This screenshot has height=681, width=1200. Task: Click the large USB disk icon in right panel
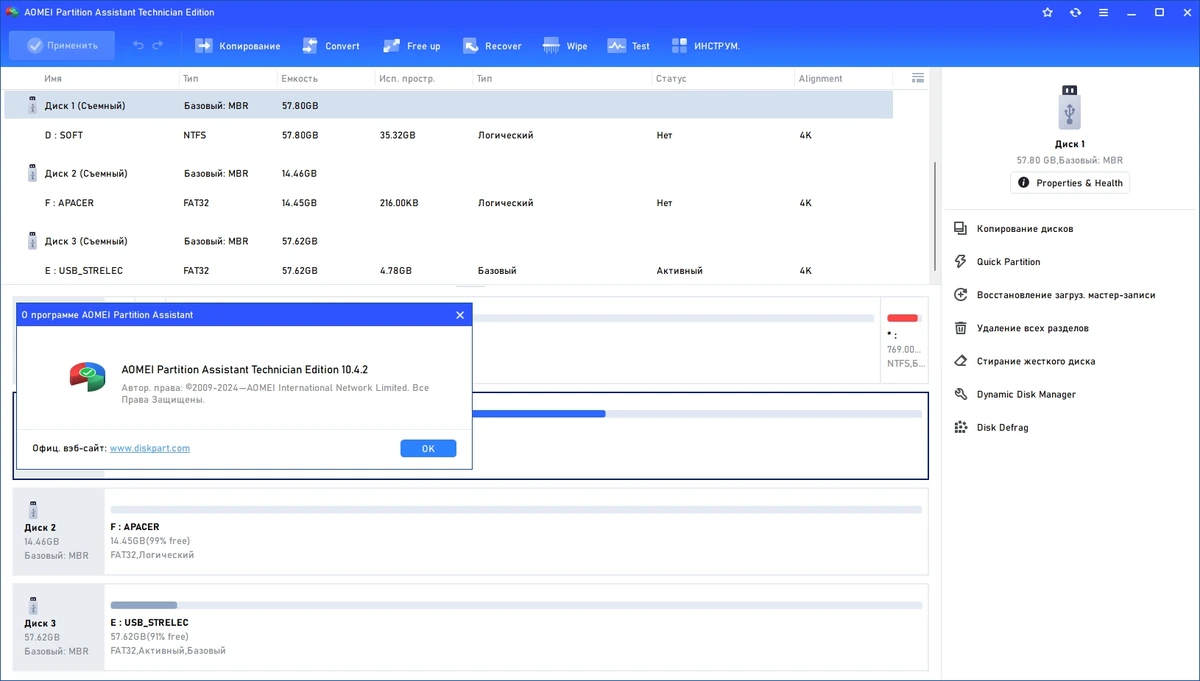point(1069,107)
